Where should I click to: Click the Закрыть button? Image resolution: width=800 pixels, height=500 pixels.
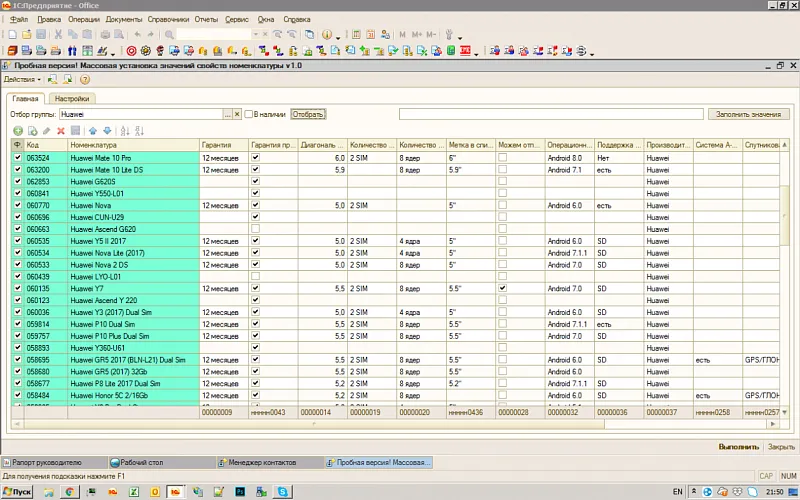point(781,446)
